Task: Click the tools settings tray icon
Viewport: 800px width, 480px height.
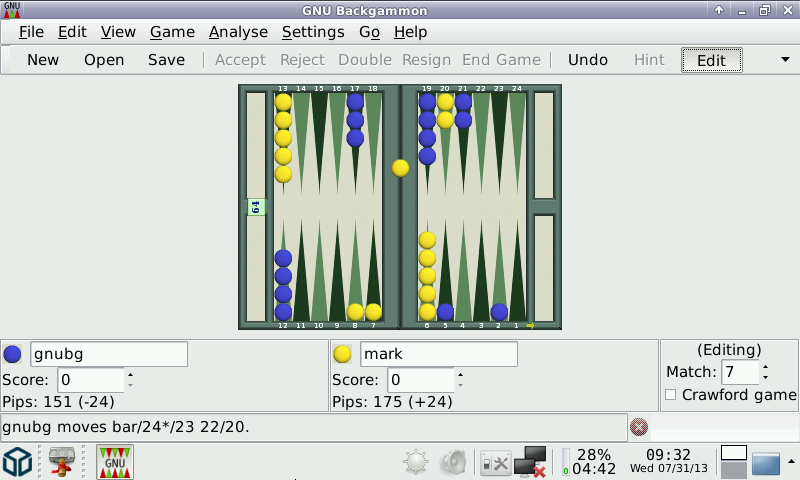Action: (495, 463)
